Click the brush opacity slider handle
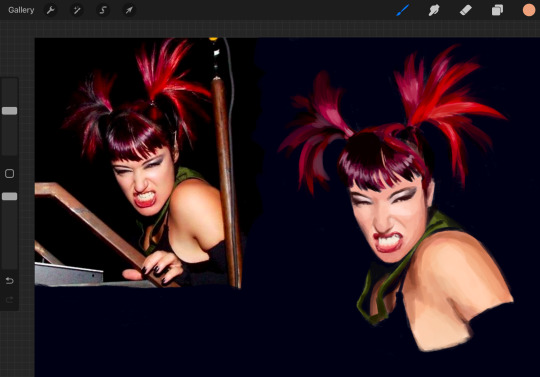Screen dimensions: 540x377 pos(9,196)
